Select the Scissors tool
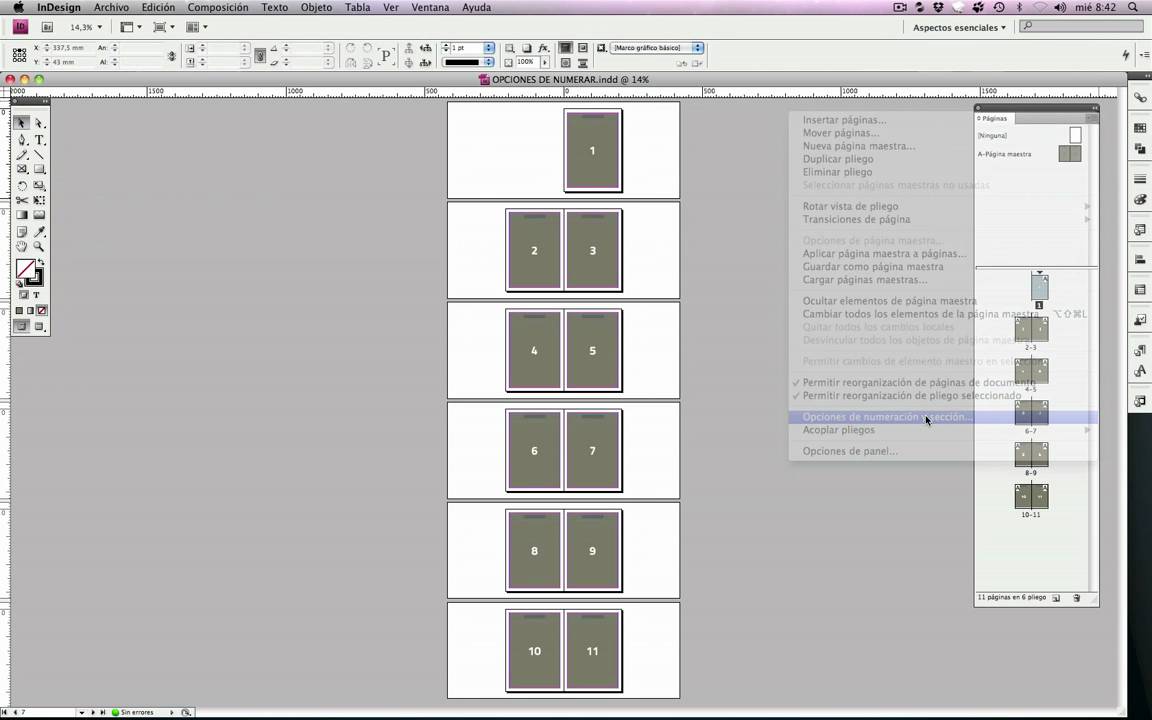Image resolution: width=1152 pixels, height=720 pixels. 22,200
